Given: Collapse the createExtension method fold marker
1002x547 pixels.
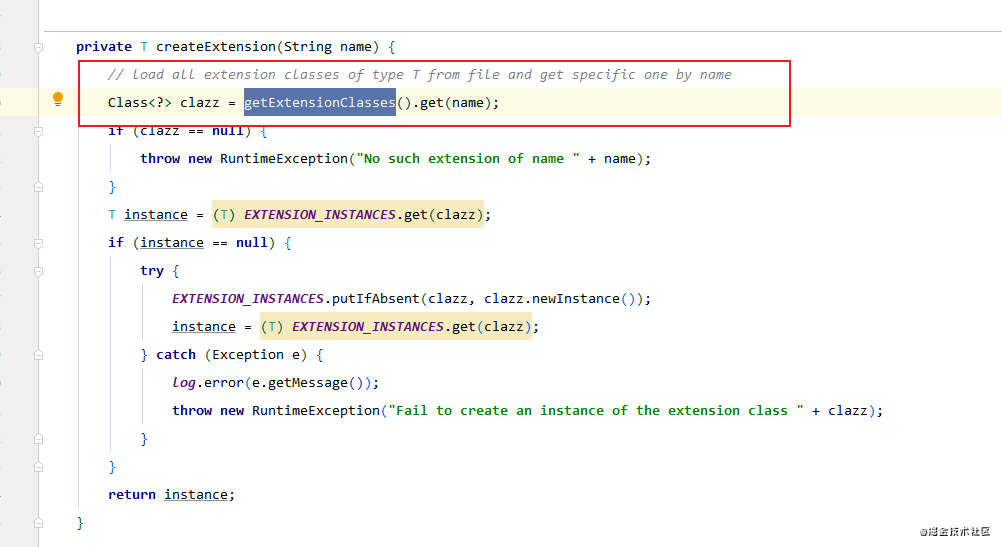Looking at the screenshot, I should [38, 47].
